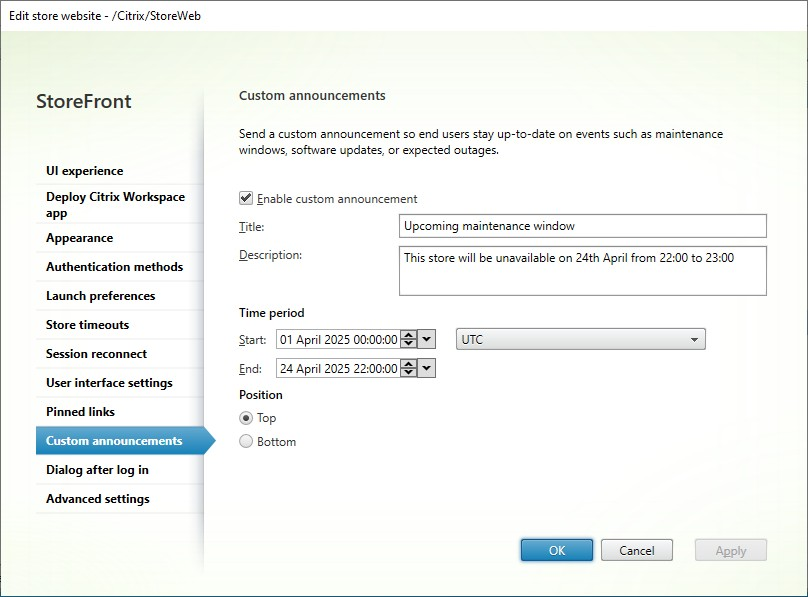The width and height of the screenshot is (808, 597).
Task: Click the Cancel button
Action: click(637, 549)
